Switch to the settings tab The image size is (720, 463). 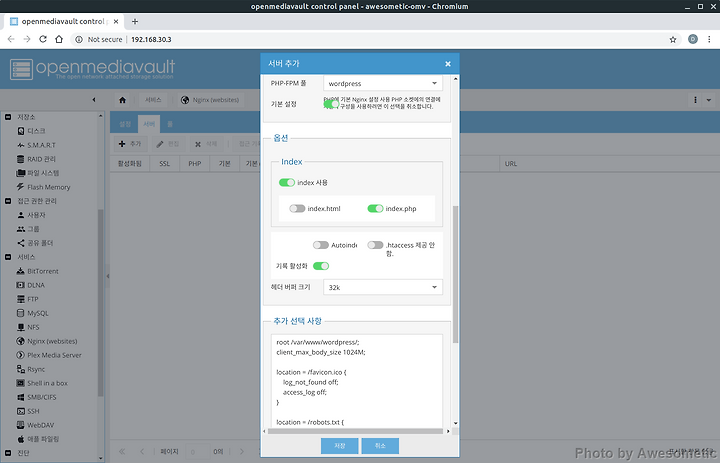[x=125, y=124]
